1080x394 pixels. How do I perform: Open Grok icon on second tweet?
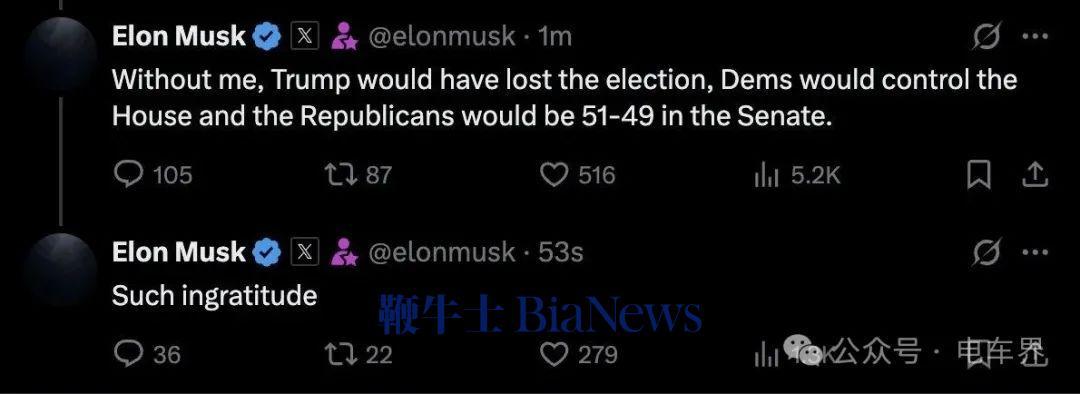click(986, 253)
